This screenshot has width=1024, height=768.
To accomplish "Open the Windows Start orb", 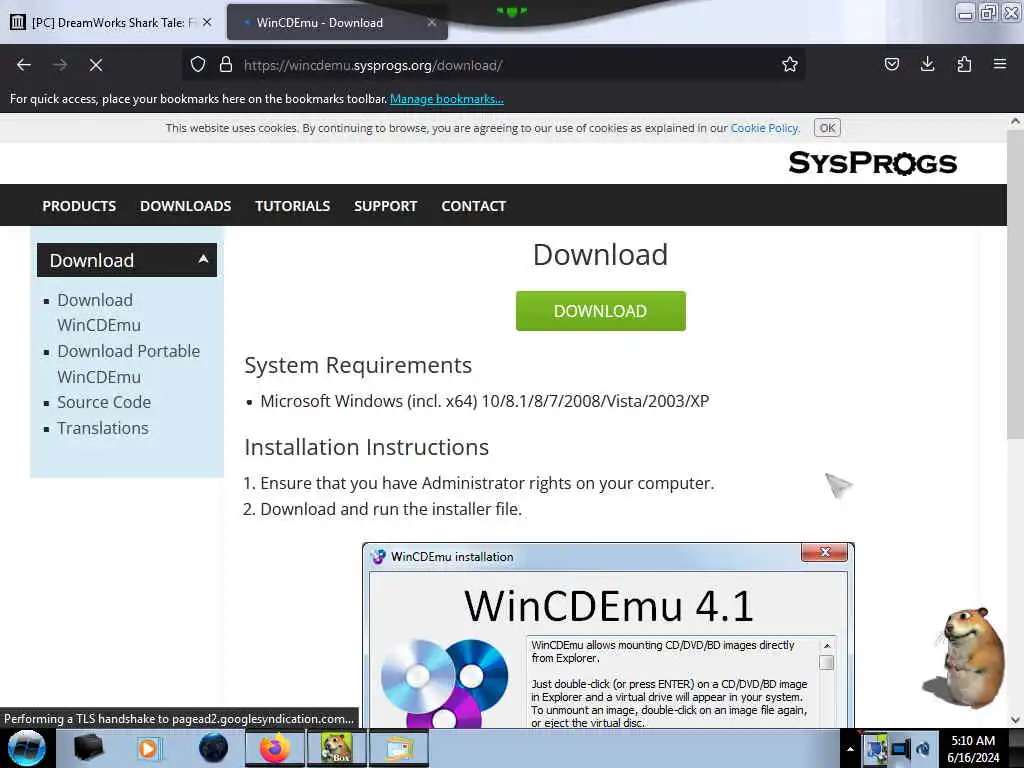I will [x=27, y=748].
